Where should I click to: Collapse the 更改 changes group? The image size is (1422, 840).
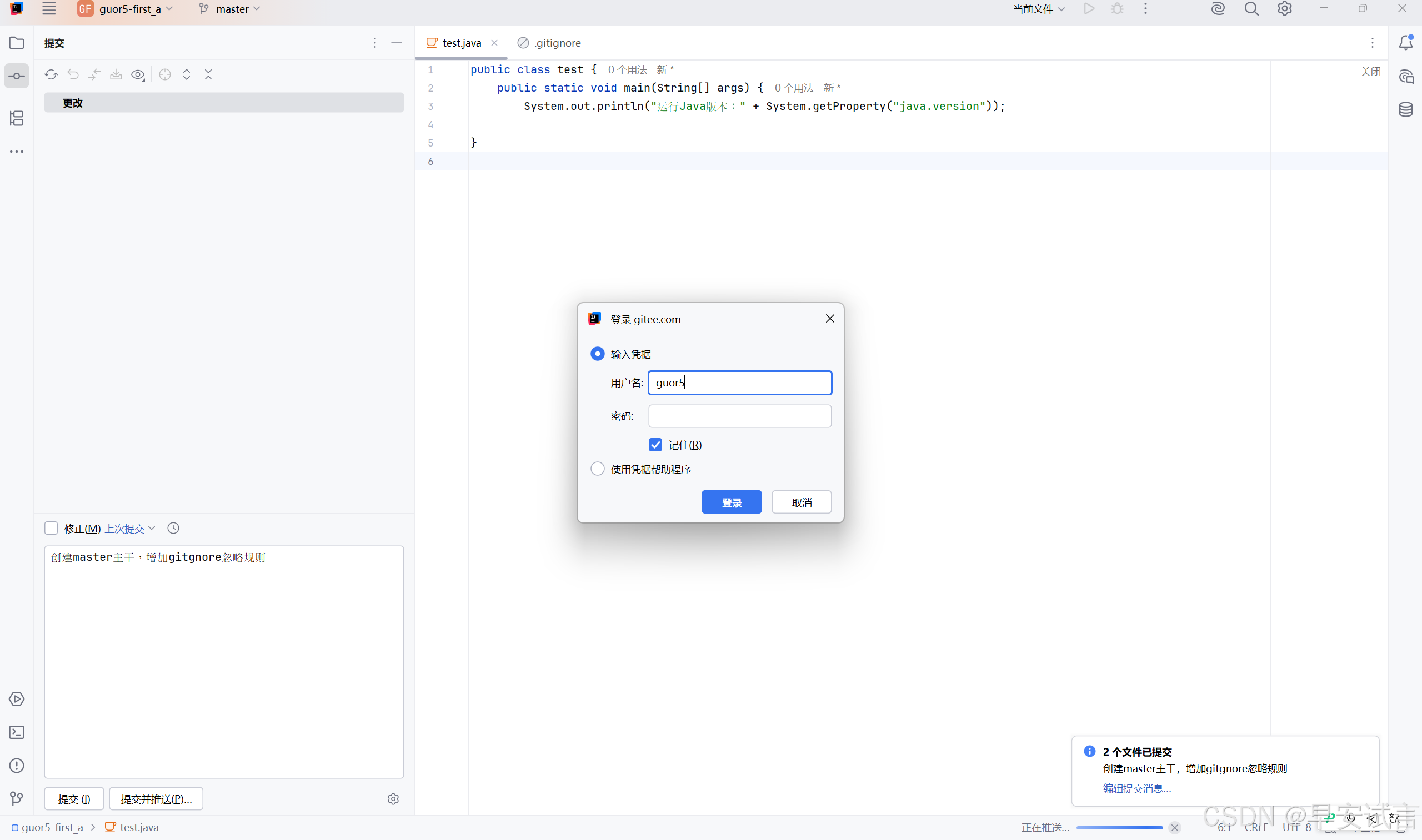224,103
